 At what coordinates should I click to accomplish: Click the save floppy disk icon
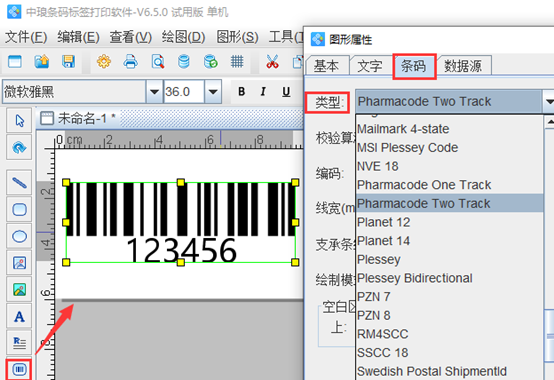[x=68, y=62]
